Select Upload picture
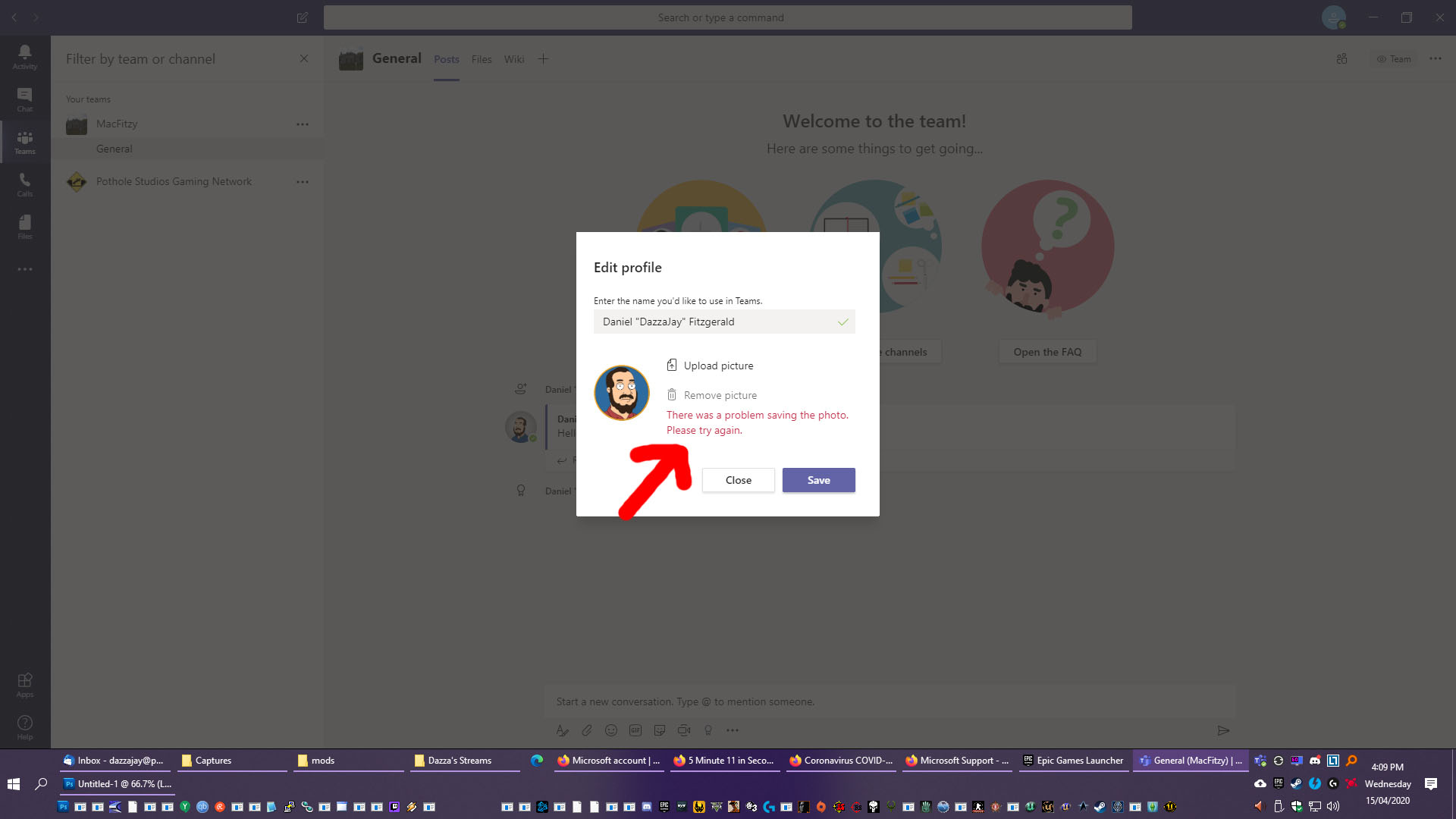 pos(717,365)
